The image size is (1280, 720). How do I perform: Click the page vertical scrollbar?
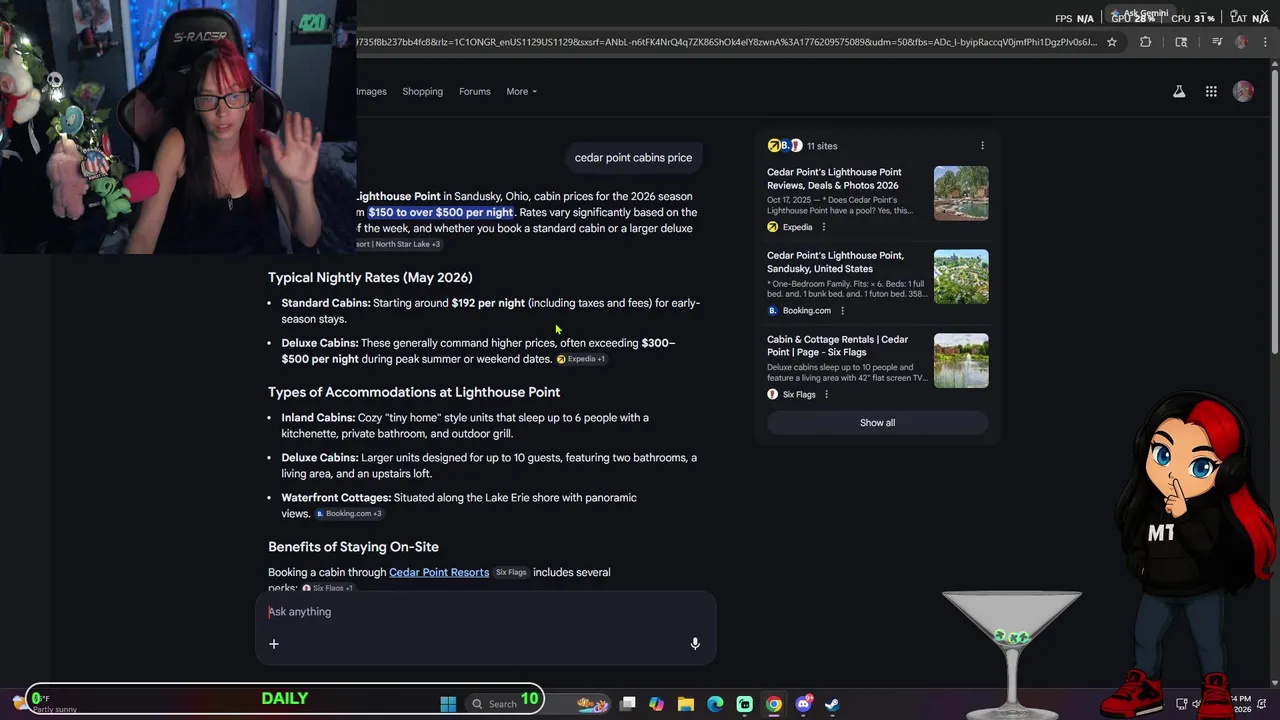click(1274, 210)
